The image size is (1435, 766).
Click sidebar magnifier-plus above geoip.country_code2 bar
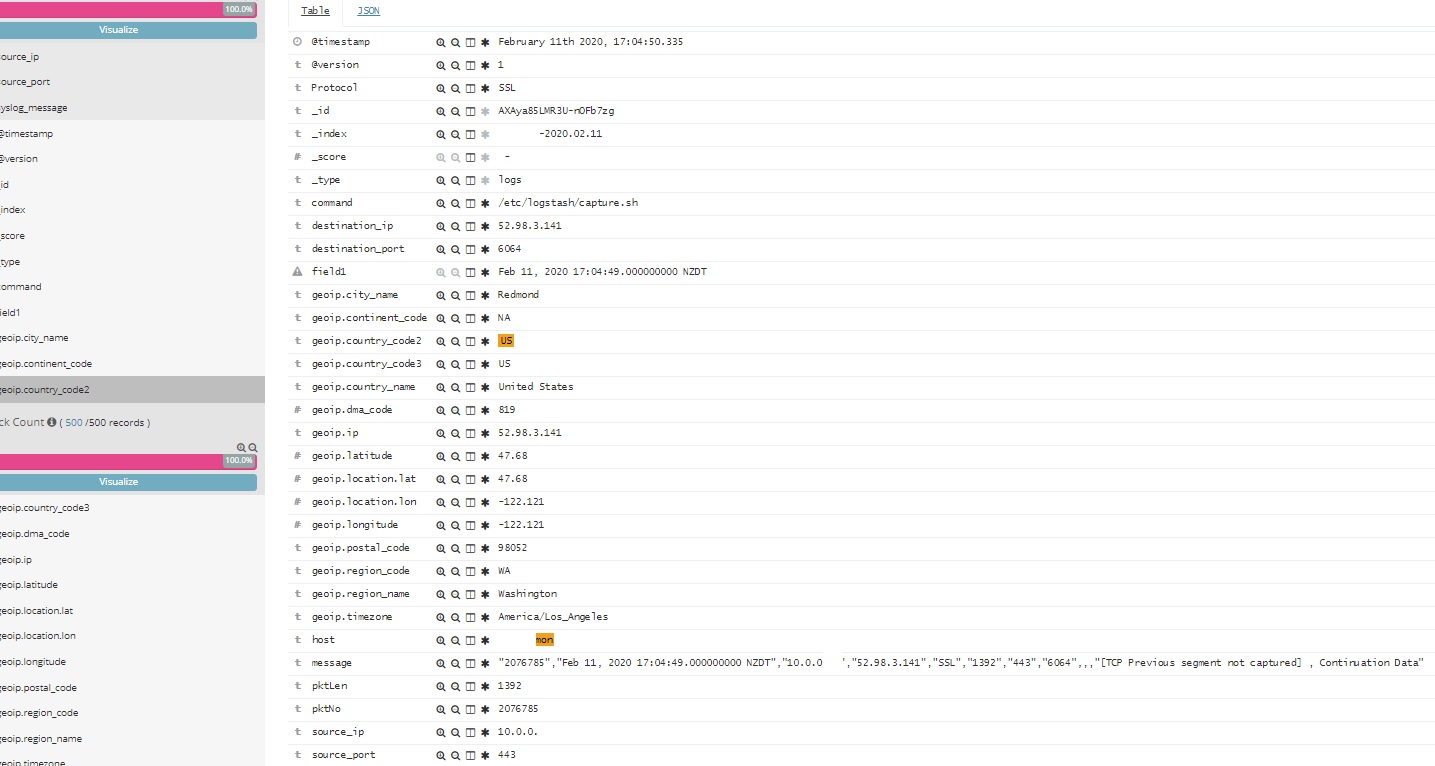pos(241,448)
